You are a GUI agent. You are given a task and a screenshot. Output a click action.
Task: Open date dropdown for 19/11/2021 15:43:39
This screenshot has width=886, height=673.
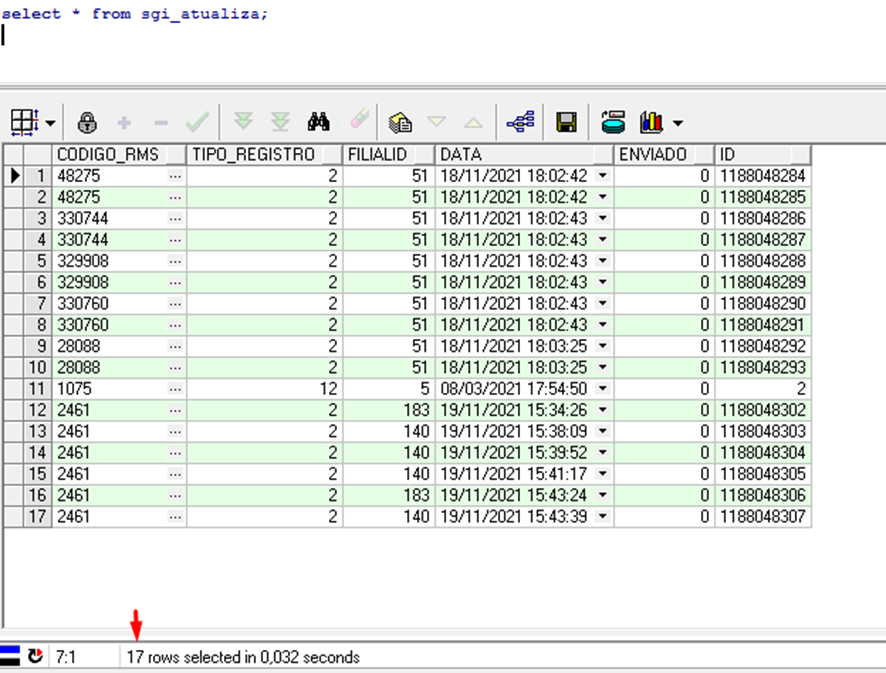[603, 516]
